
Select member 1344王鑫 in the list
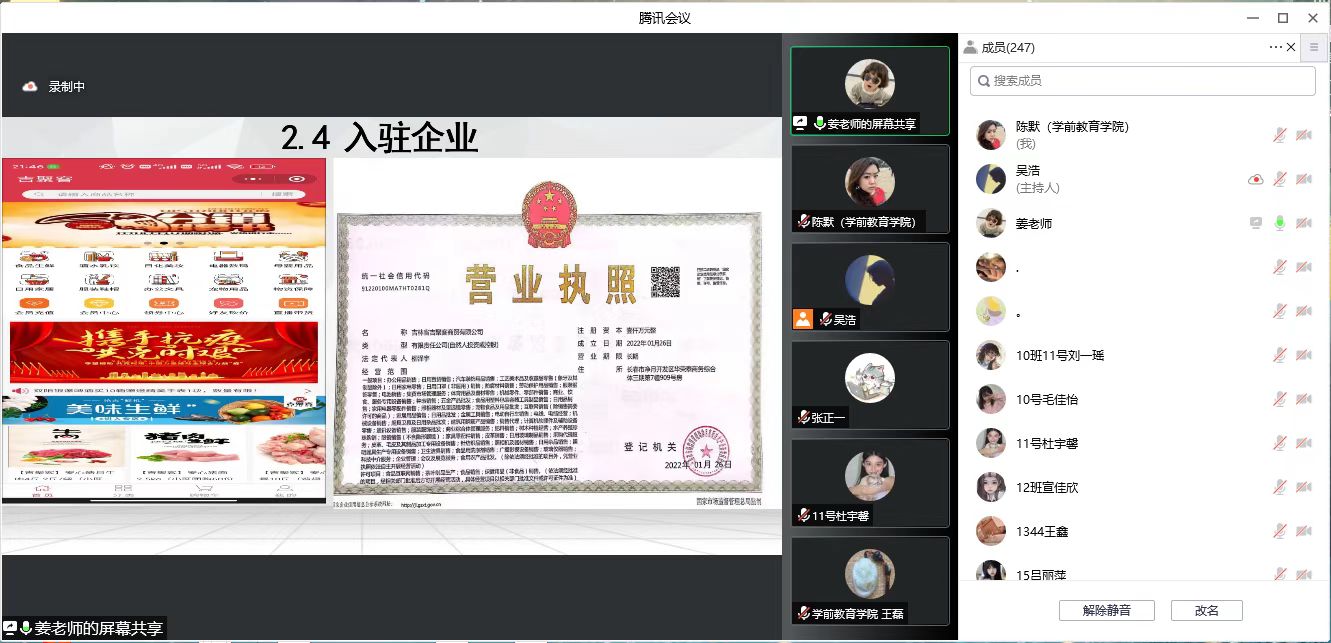pyautogui.click(x=1042, y=531)
